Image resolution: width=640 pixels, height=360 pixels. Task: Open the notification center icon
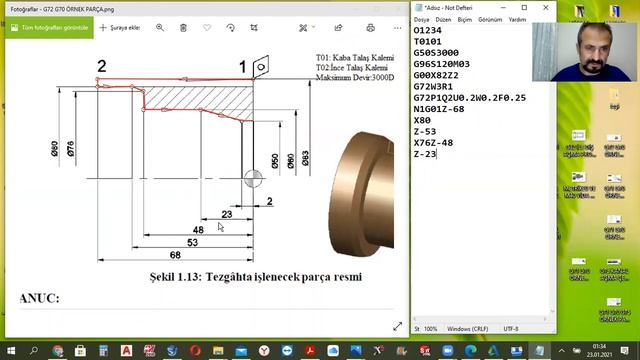(x=625, y=351)
